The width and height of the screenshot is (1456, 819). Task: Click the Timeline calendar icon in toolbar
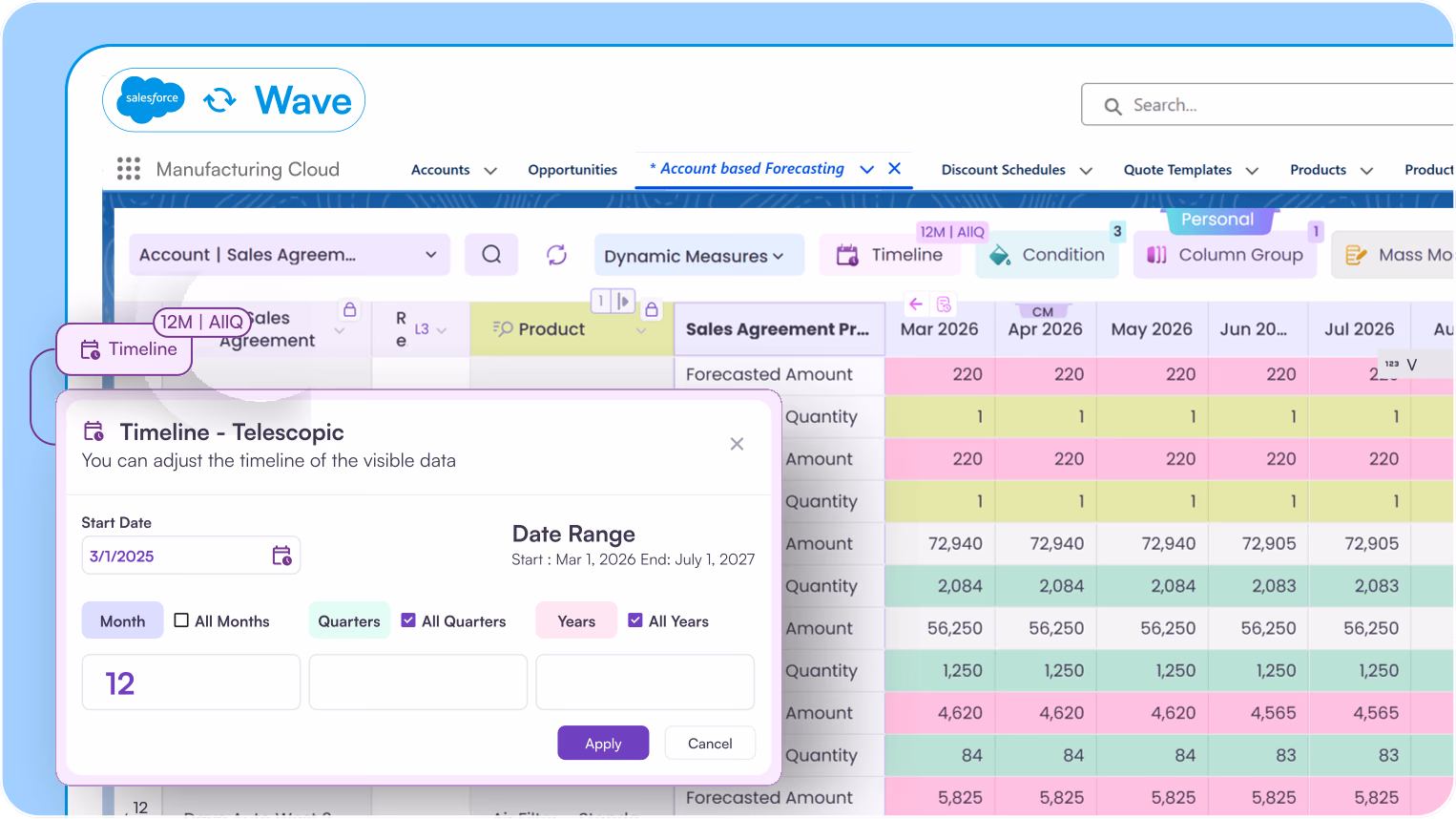tap(847, 255)
